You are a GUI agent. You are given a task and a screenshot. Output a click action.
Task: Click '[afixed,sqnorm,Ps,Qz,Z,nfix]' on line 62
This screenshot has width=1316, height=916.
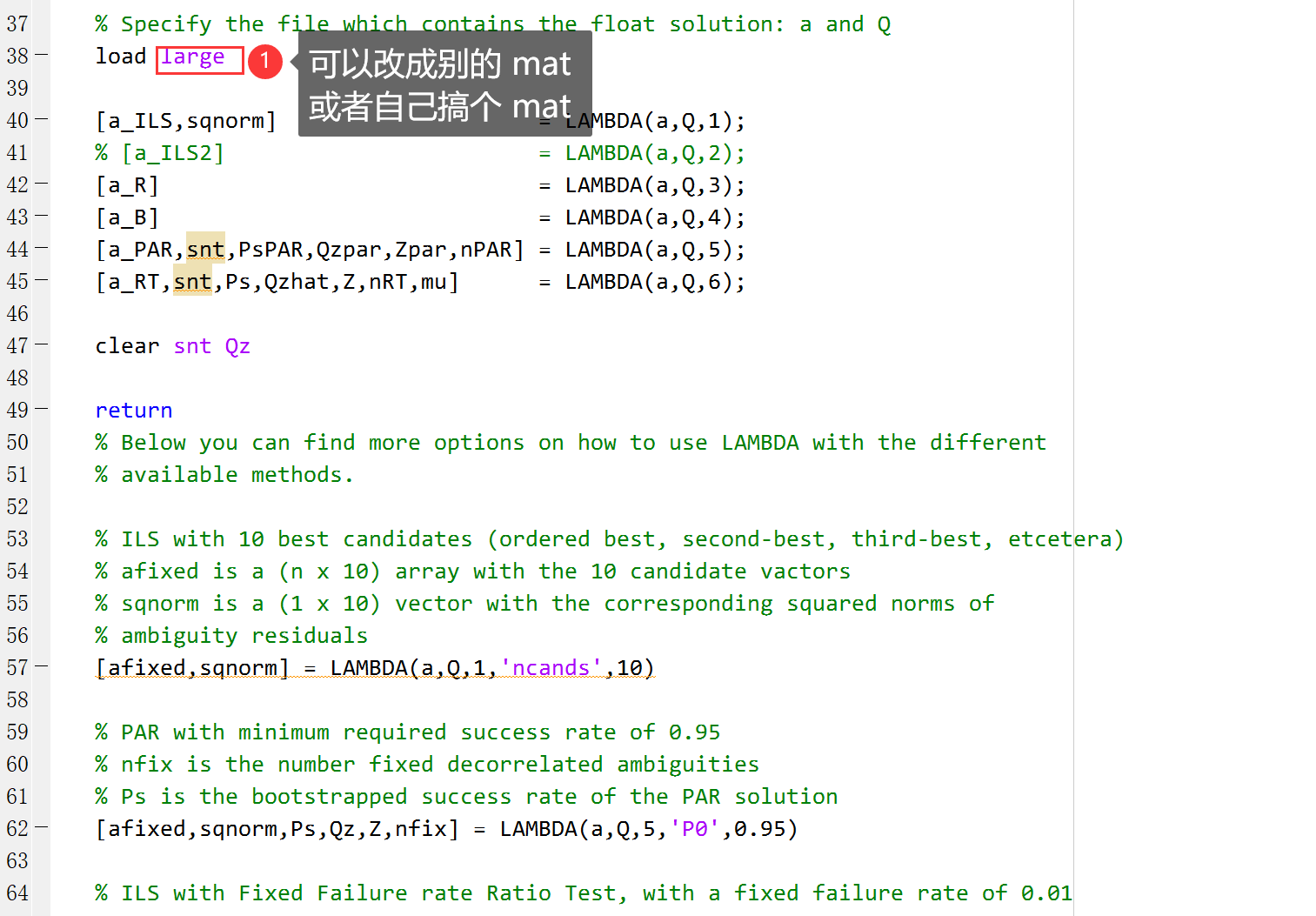[x=277, y=829]
